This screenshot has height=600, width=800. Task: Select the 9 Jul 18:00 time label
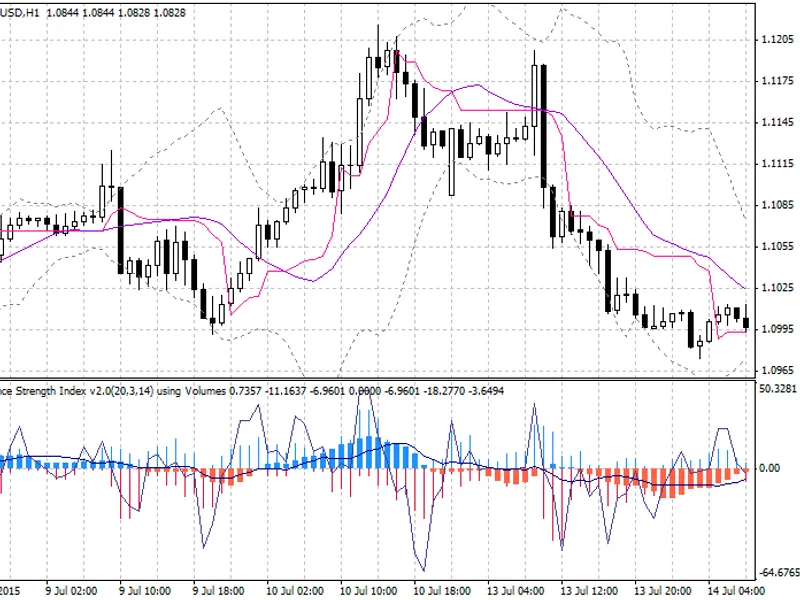tap(218, 591)
